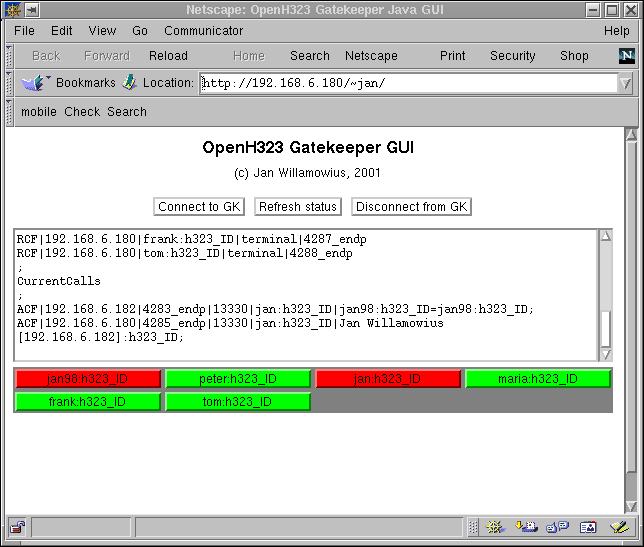Click the CurrentCalls line in status text

pyautogui.click(x=59, y=281)
